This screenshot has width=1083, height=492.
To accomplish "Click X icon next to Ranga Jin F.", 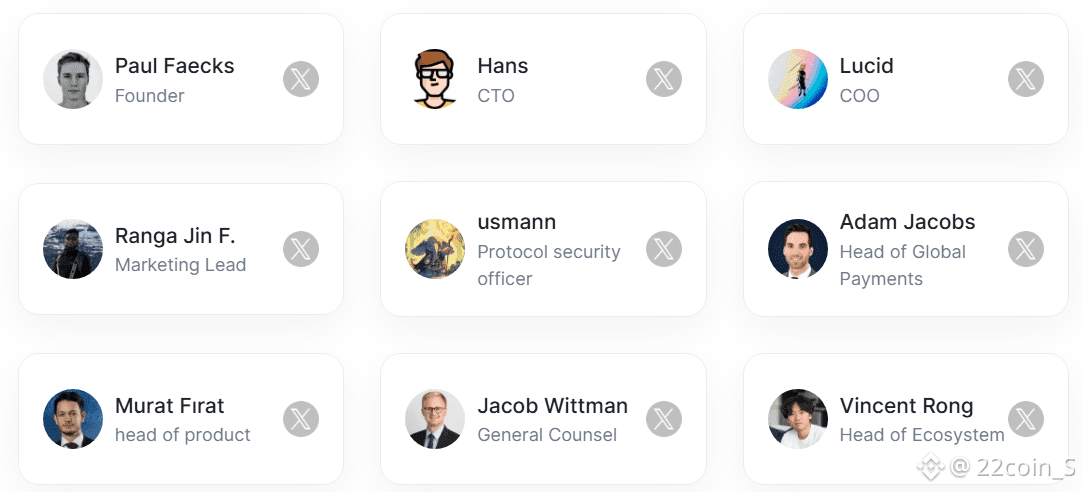I will (301, 249).
